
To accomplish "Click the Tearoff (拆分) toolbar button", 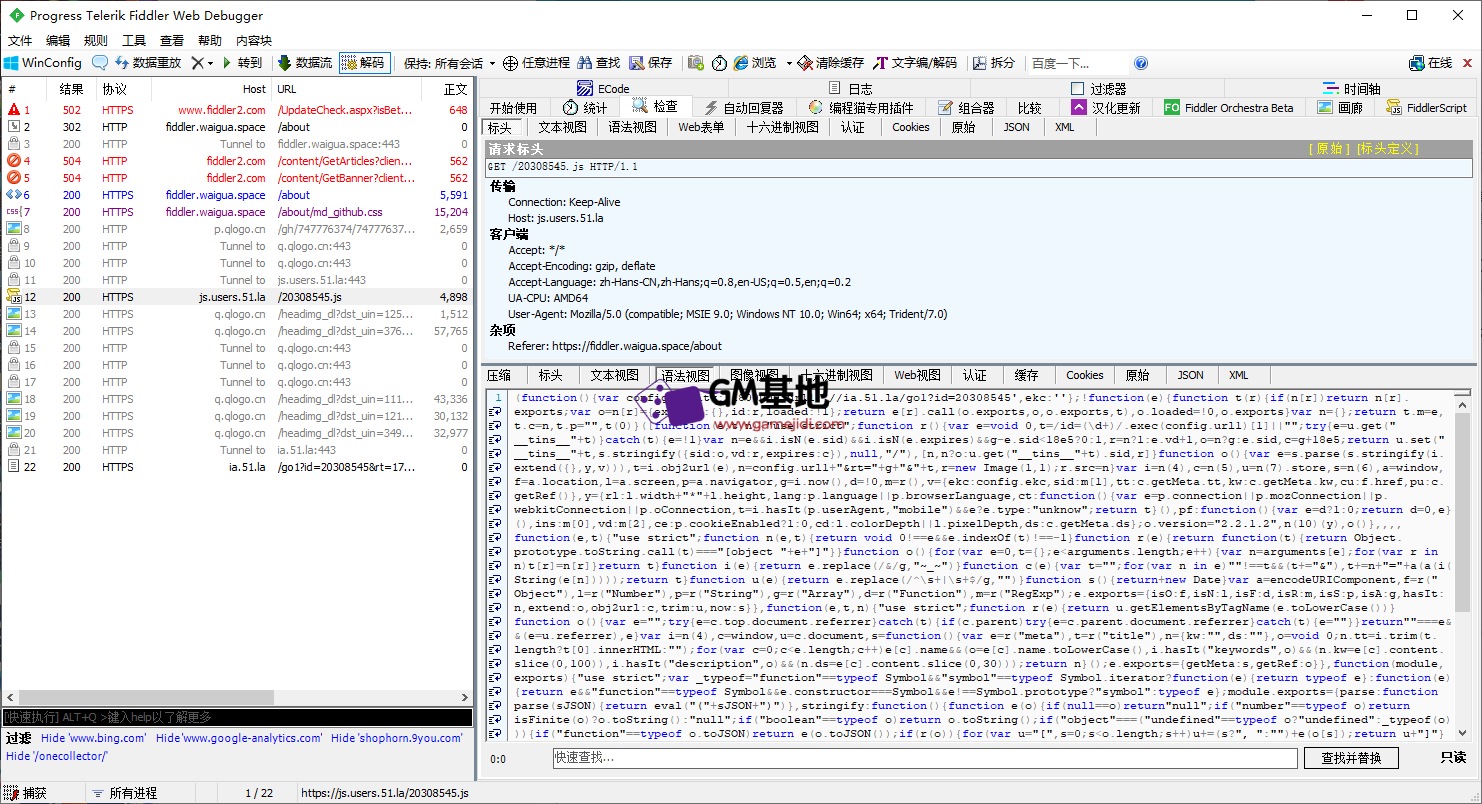I will pyautogui.click(x=993, y=62).
